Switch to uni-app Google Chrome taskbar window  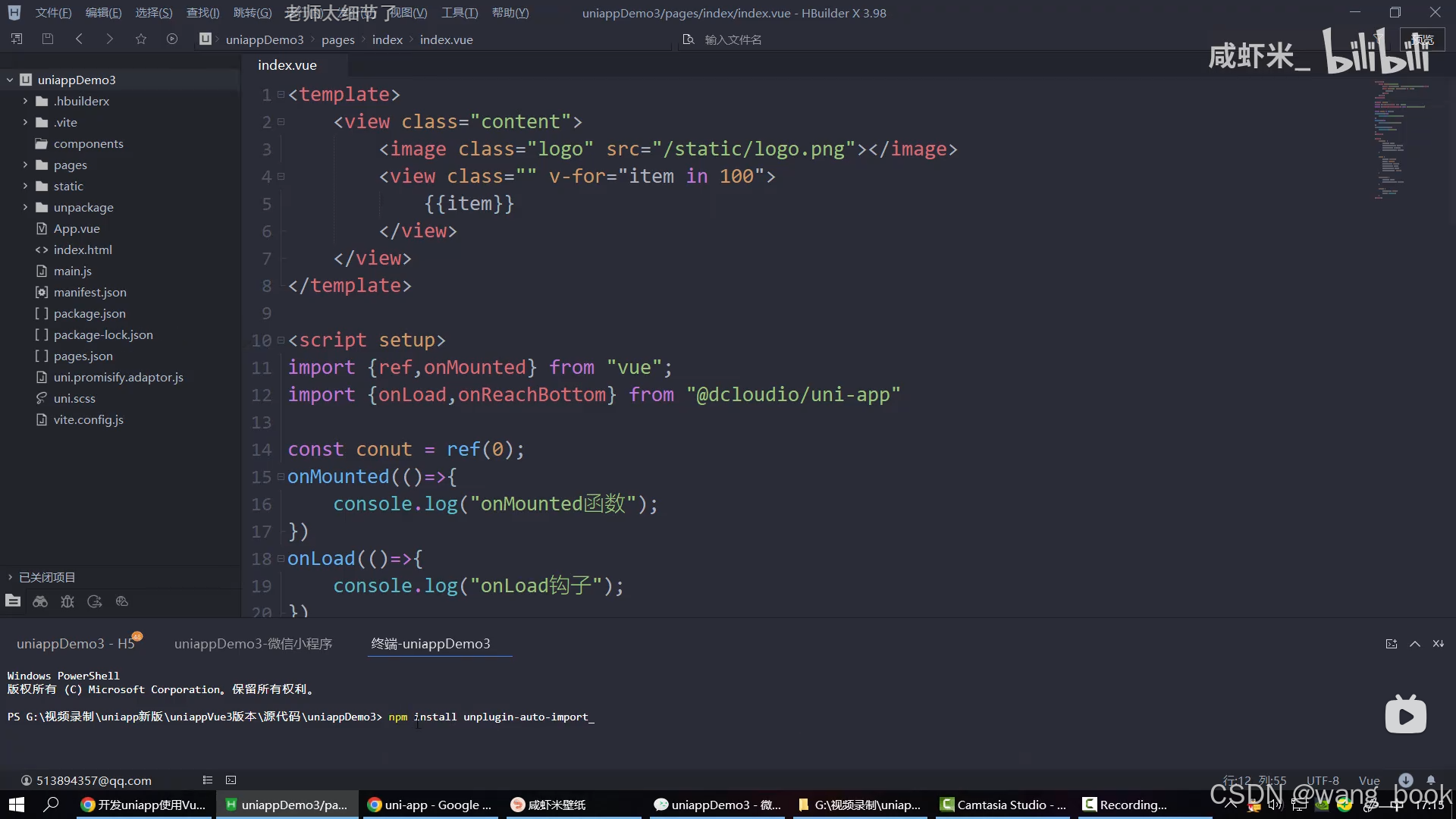[430, 805]
